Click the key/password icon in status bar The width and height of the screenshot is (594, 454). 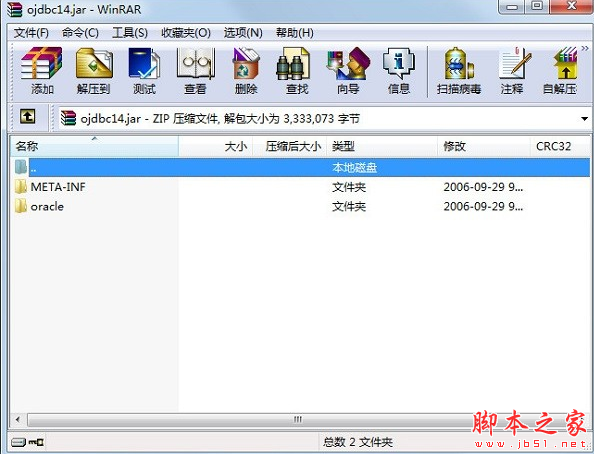[x=36, y=442]
